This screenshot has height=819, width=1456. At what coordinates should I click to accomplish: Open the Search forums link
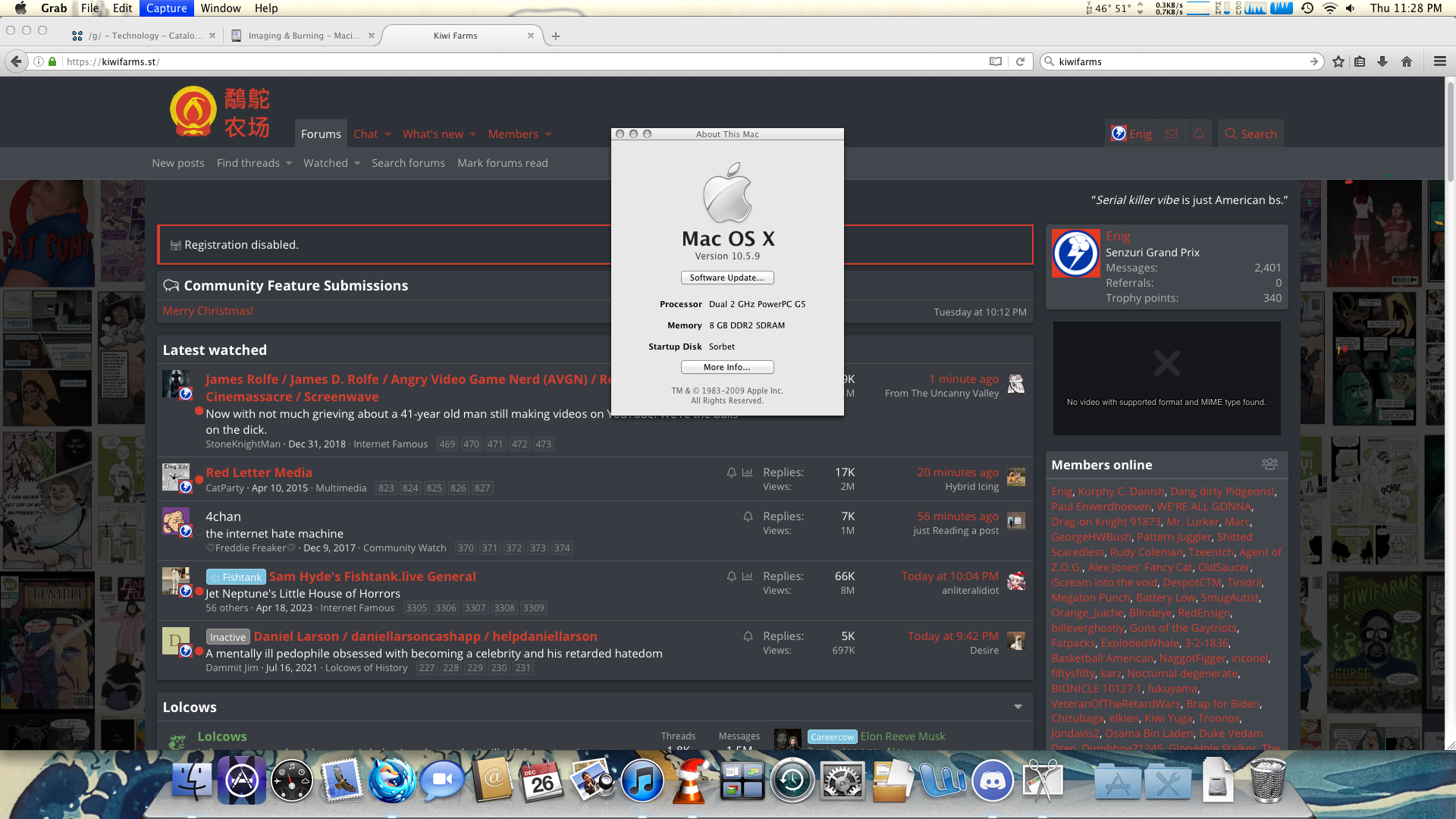pos(408,163)
